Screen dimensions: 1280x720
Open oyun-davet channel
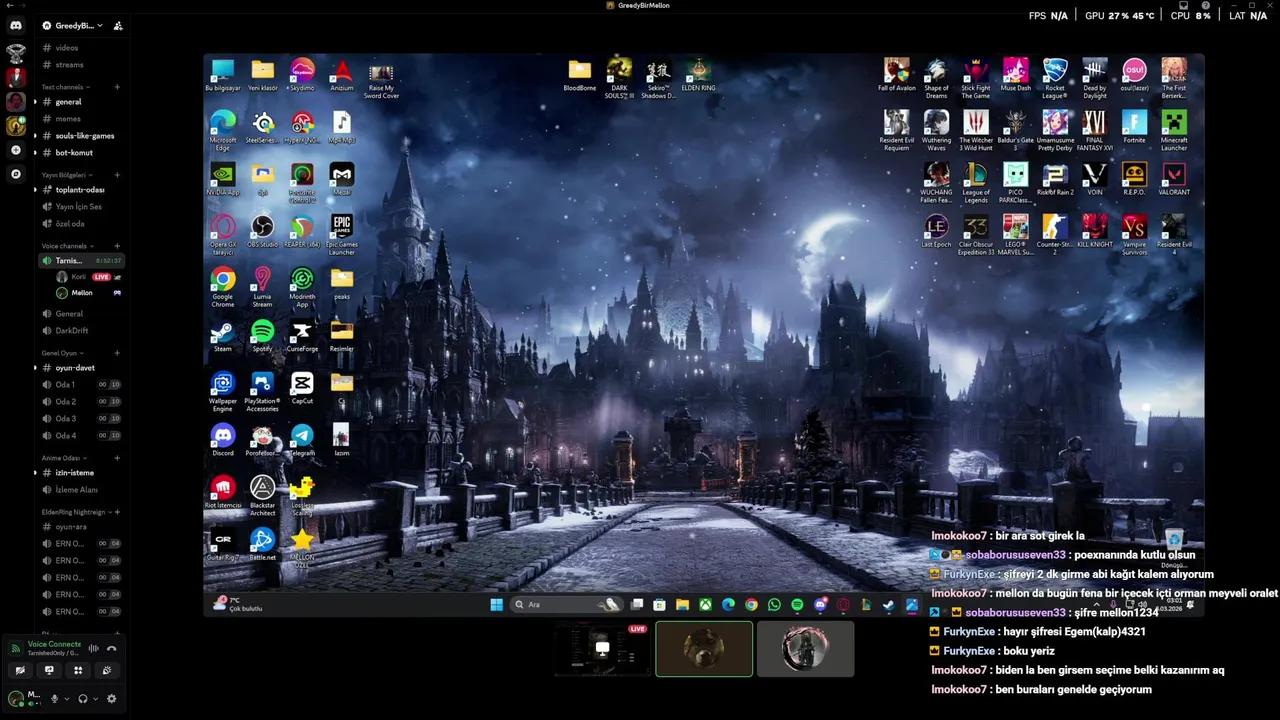click(80, 368)
